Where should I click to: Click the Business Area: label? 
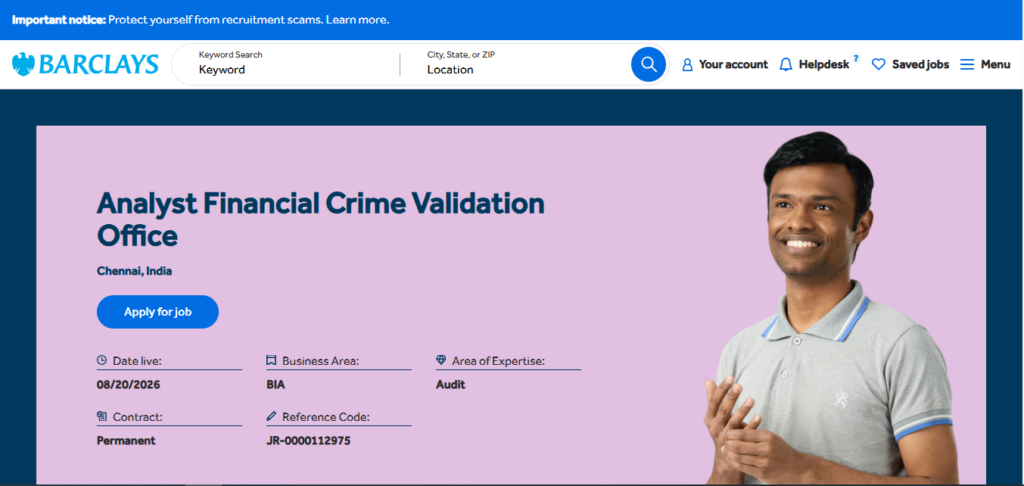point(321,361)
